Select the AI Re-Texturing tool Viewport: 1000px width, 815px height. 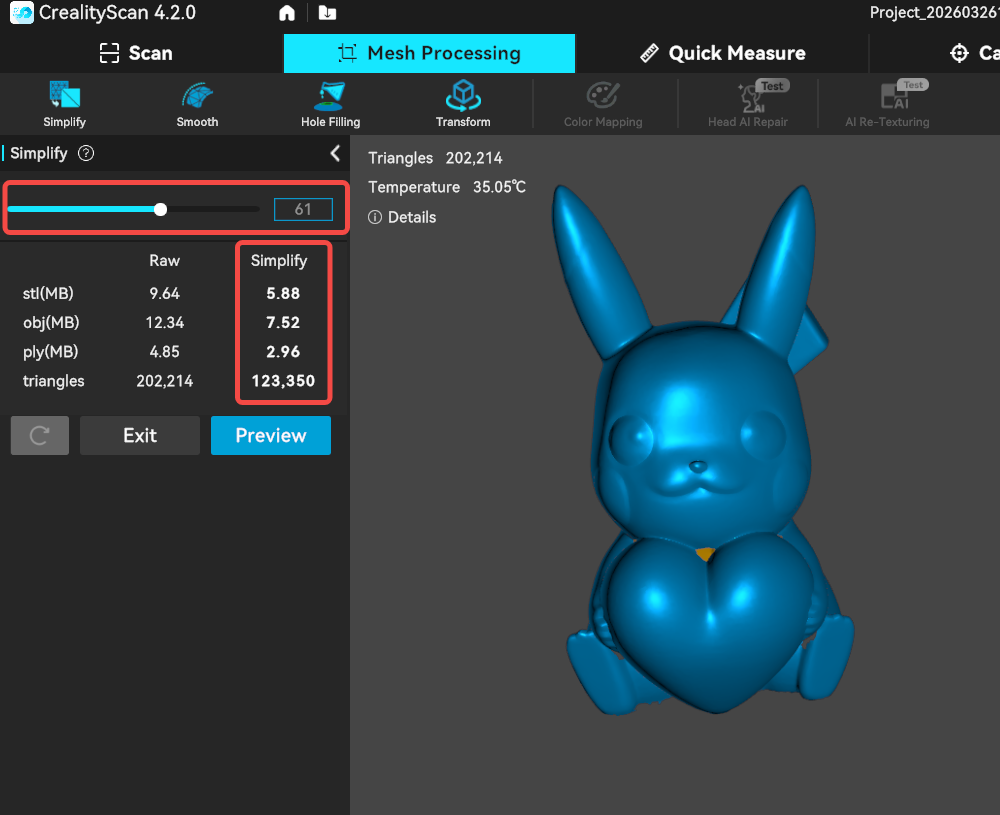[887, 98]
